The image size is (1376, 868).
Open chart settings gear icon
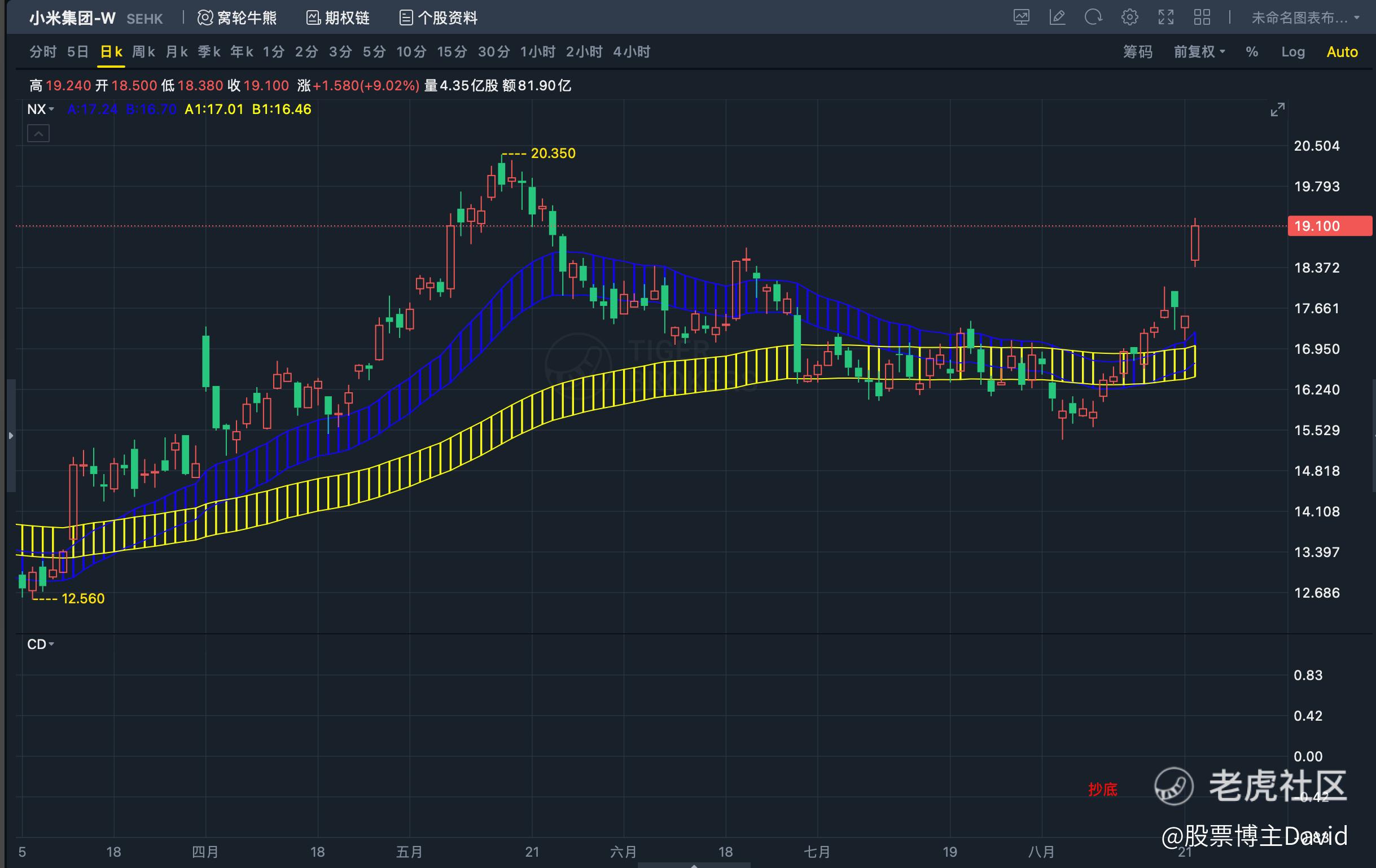pyautogui.click(x=1129, y=17)
